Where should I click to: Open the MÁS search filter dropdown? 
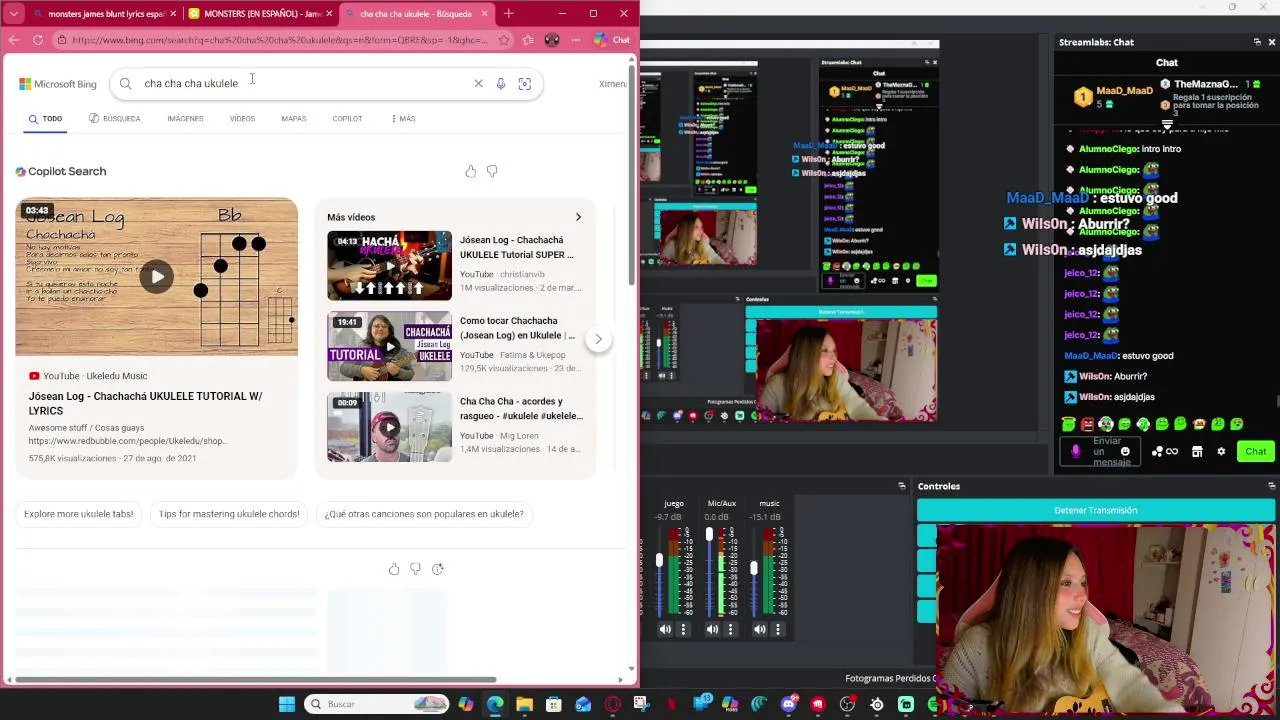click(403, 118)
